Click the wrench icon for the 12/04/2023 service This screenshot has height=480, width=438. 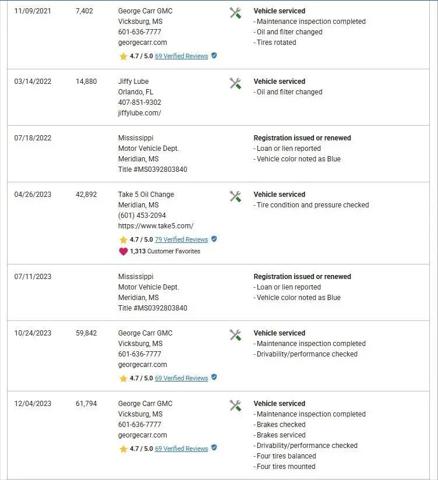click(x=235, y=405)
